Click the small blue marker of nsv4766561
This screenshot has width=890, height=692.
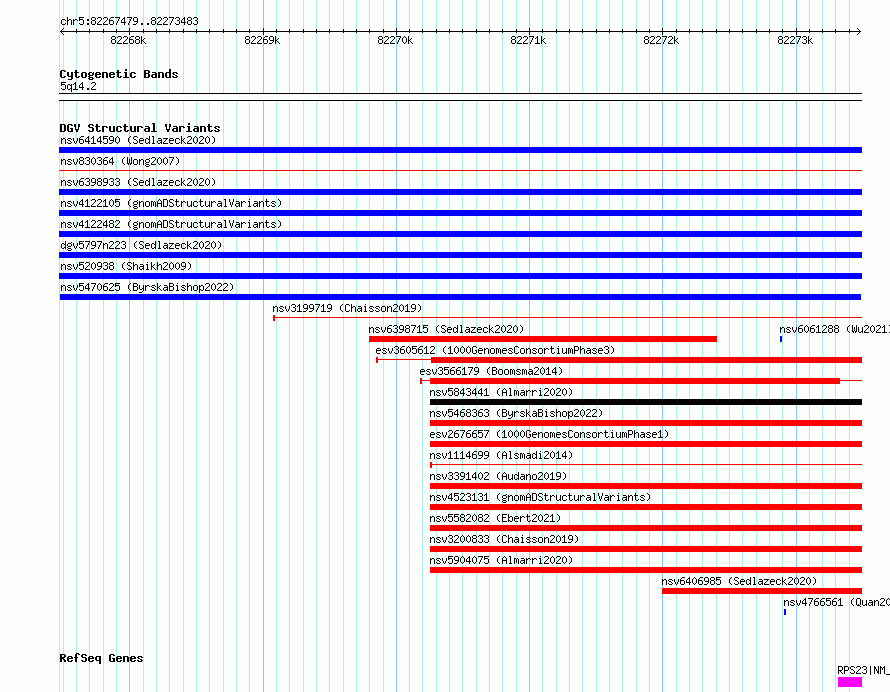[x=785, y=612]
